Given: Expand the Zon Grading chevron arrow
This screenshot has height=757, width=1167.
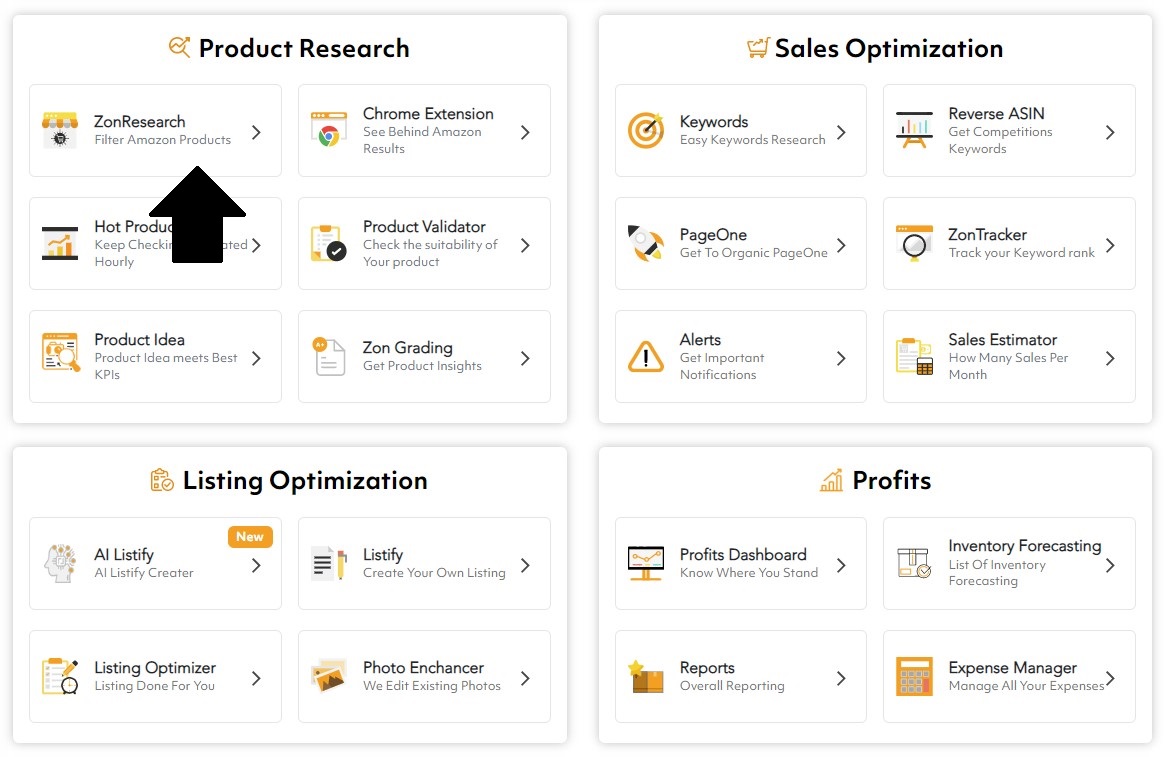Looking at the screenshot, I should coord(527,357).
